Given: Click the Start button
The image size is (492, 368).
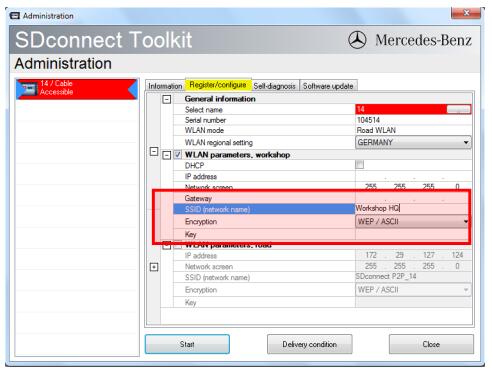Looking at the screenshot, I should pyautogui.click(x=187, y=344).
